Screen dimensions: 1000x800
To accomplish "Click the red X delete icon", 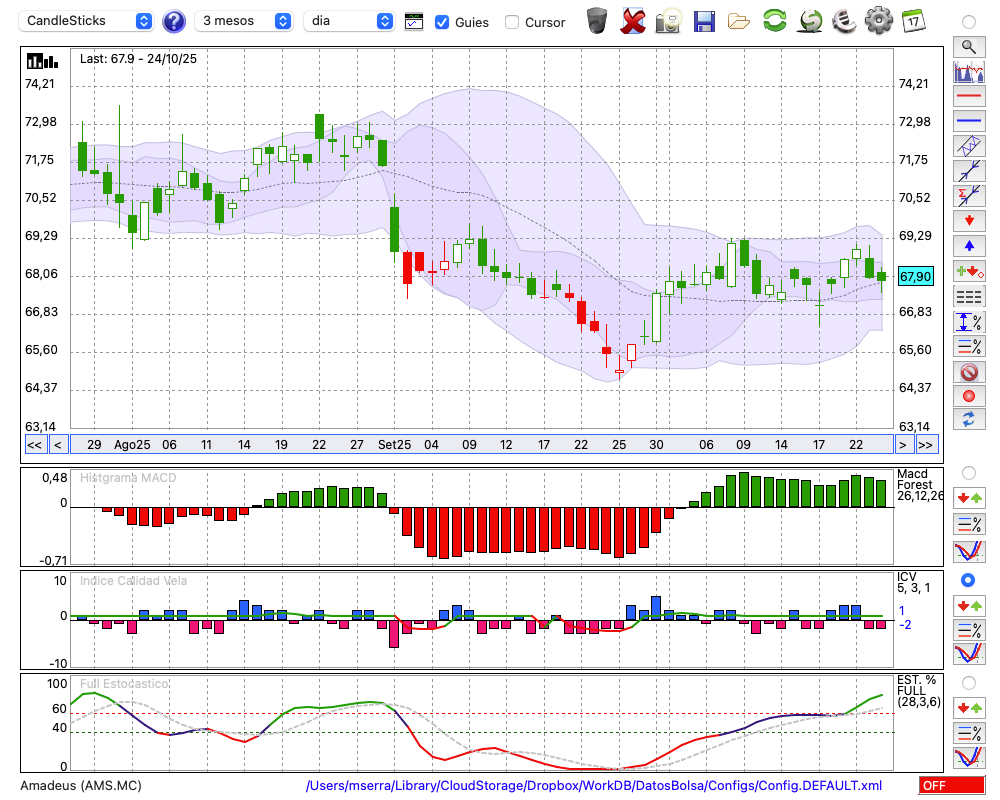I will coord(633,21).
